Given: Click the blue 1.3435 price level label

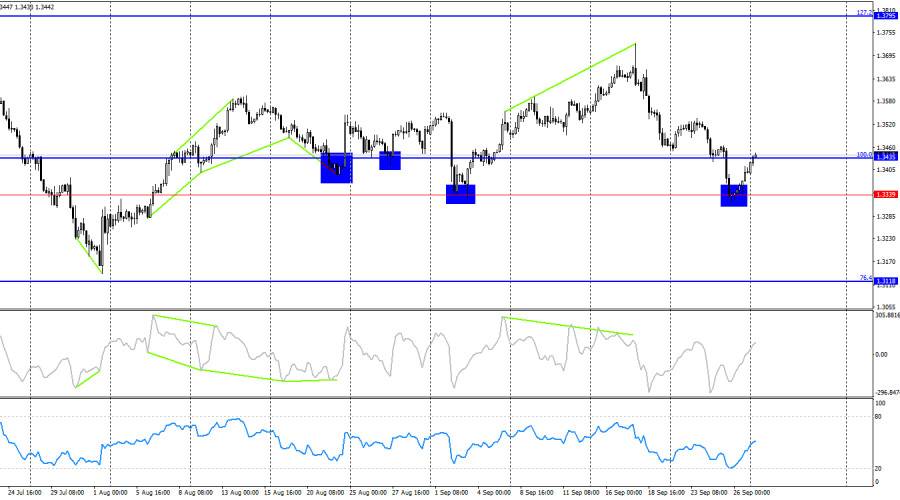Looking at the screenshot, I should (x=886, y=157).
